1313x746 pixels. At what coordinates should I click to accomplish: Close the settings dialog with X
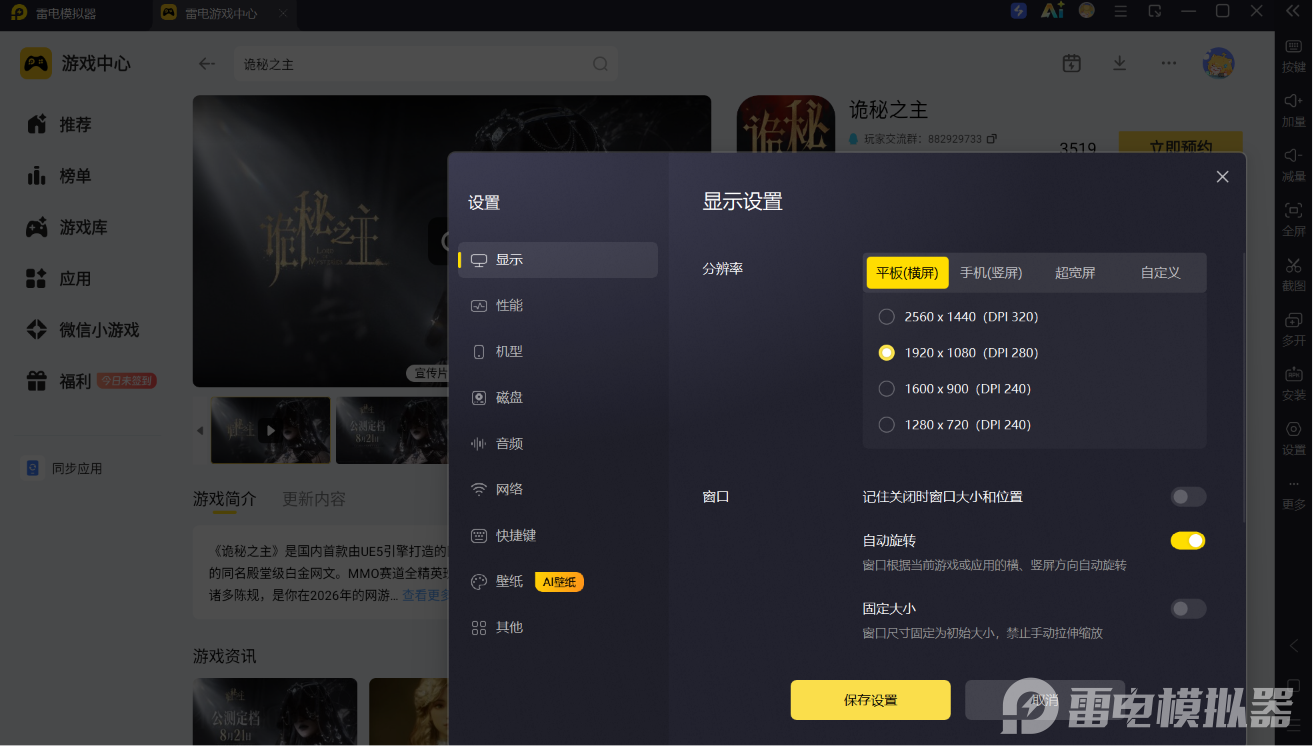(x=1222, y=177)
